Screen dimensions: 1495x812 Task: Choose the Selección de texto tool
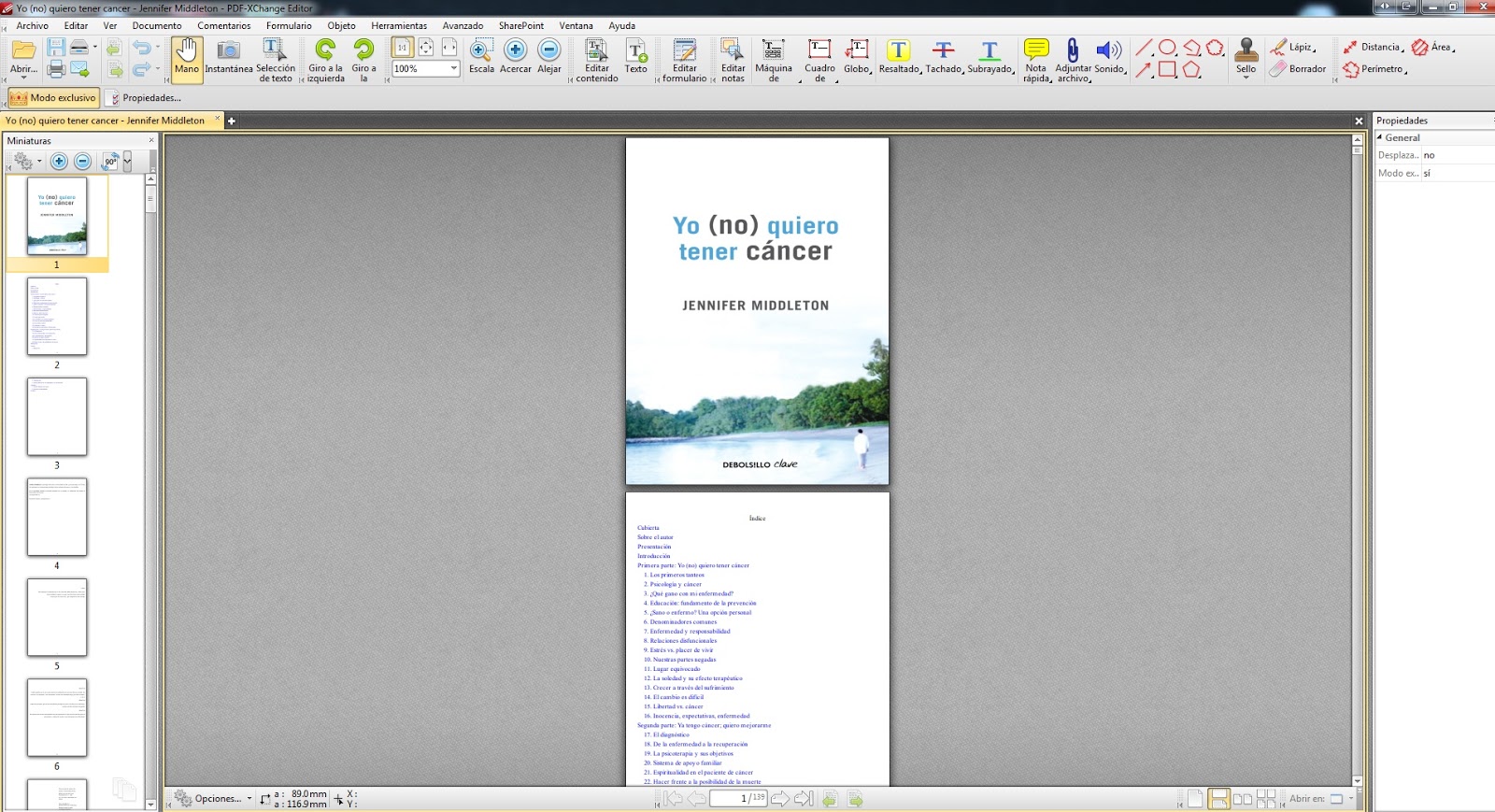pos(276,60)
